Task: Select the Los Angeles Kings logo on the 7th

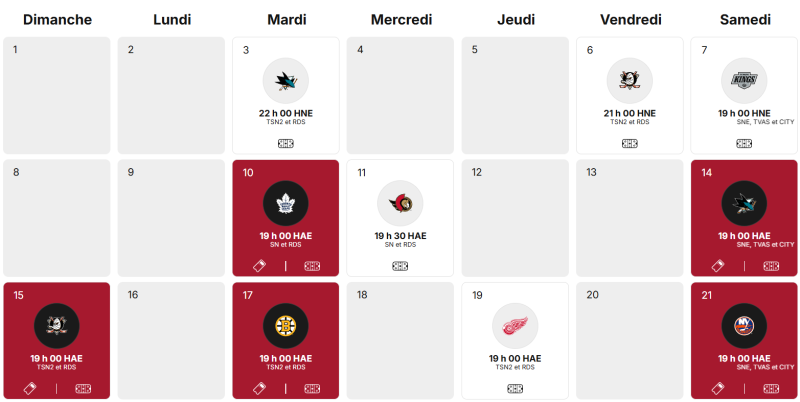Action: [x=744, y=80]
